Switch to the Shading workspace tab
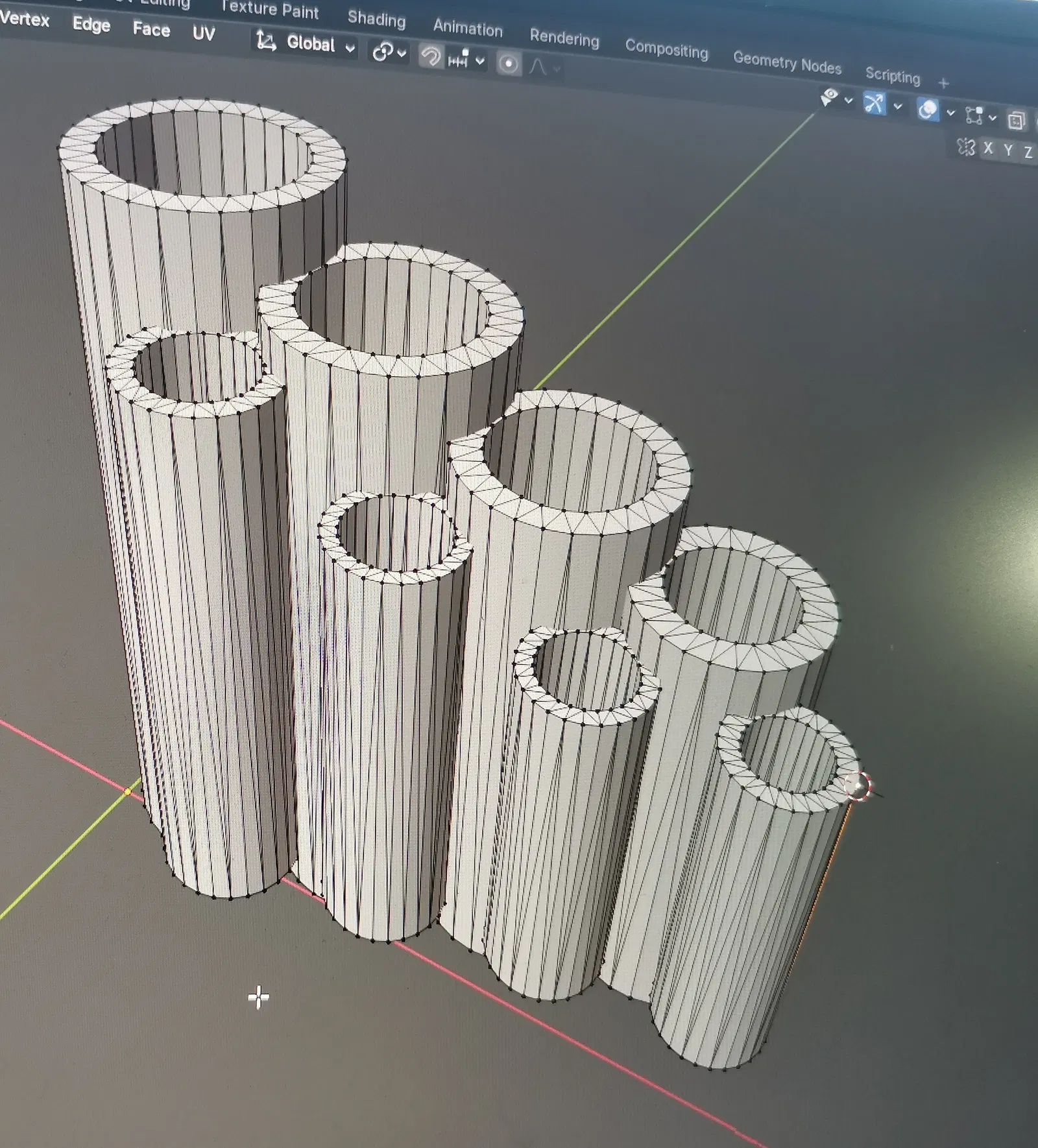This screenshot has height=1148, width=1038. click(376, 19)
